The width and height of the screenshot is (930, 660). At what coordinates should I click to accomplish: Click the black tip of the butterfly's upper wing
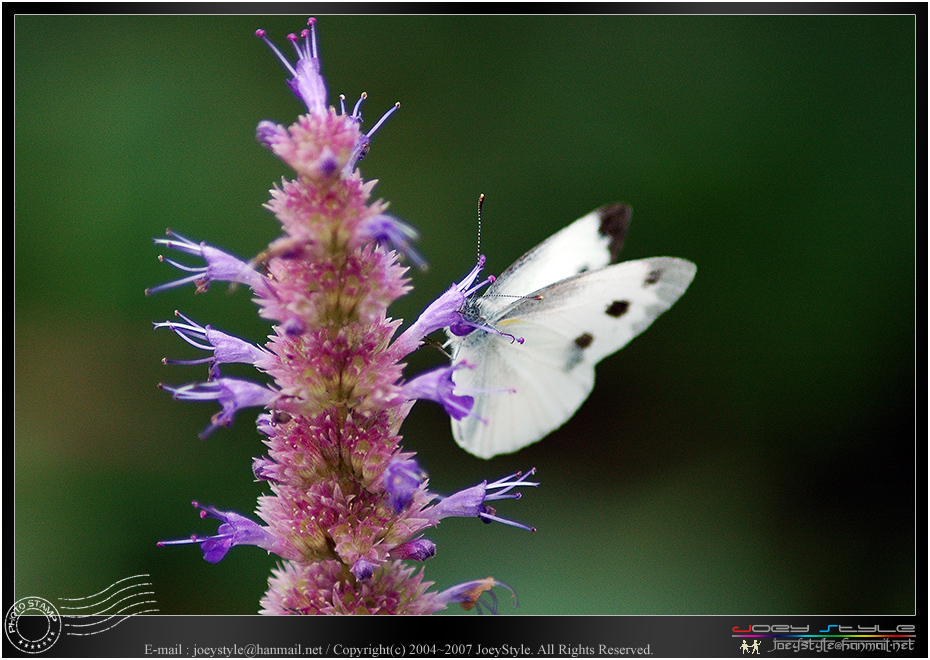[x=614, y=226]
